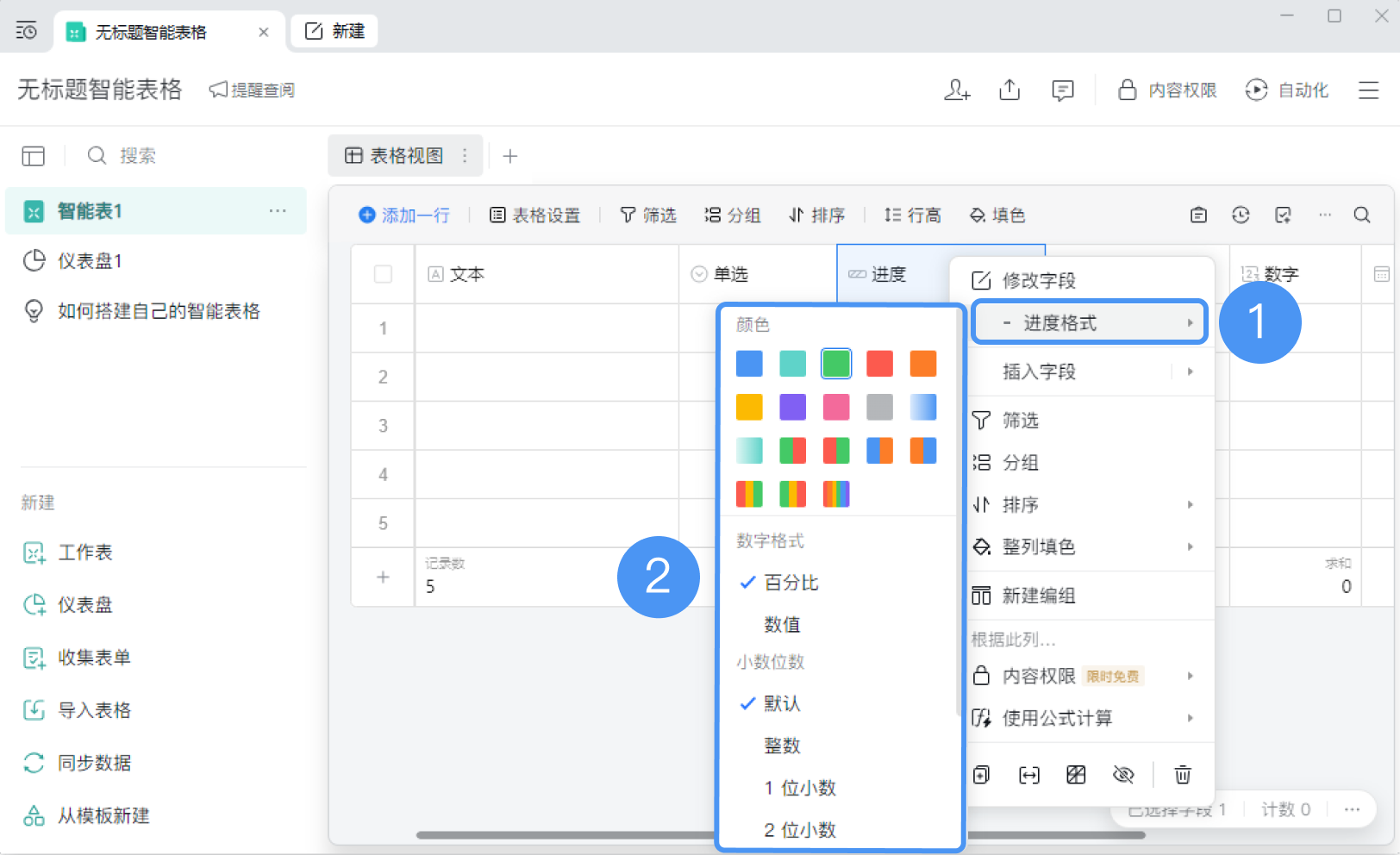Screen dimensions: 1400x855
Task: Click the clipboard icon in table toolbar
Action: (x=1198, y=215)
